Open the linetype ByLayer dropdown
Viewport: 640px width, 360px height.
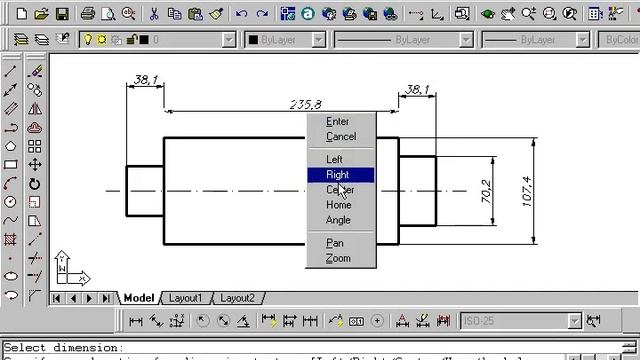click(x=466, y=40)
